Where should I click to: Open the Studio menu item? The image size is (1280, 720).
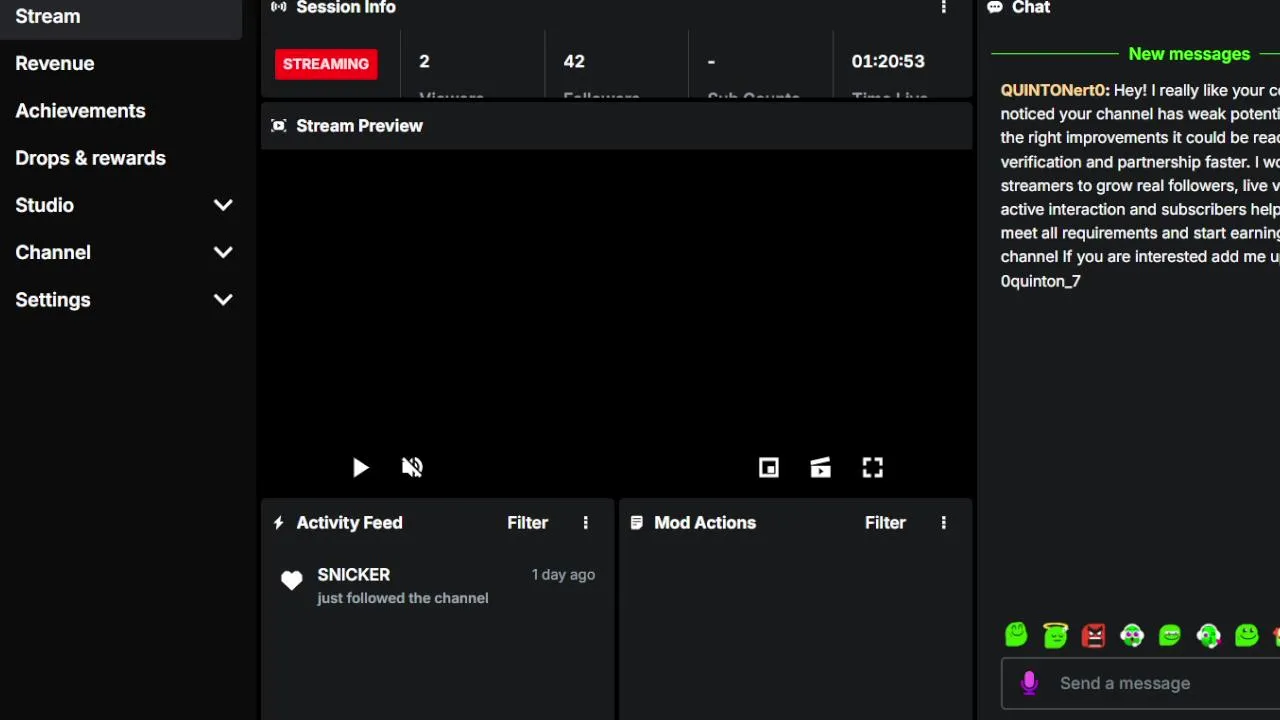[44, 205]
